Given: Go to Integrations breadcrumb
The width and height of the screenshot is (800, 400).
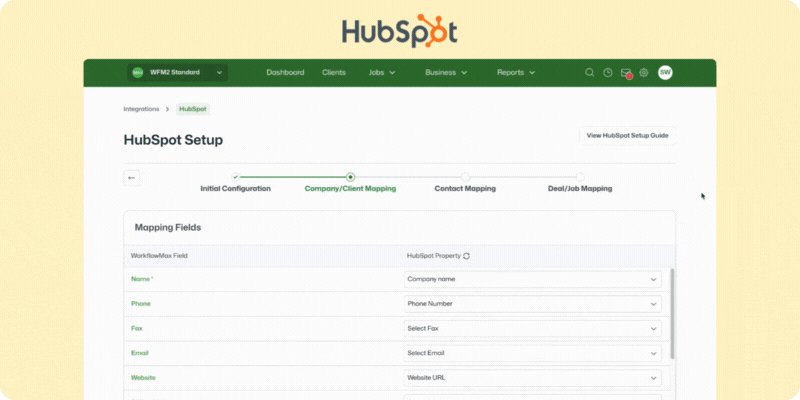Looking at the screenshot, I should tap(141, 109).
